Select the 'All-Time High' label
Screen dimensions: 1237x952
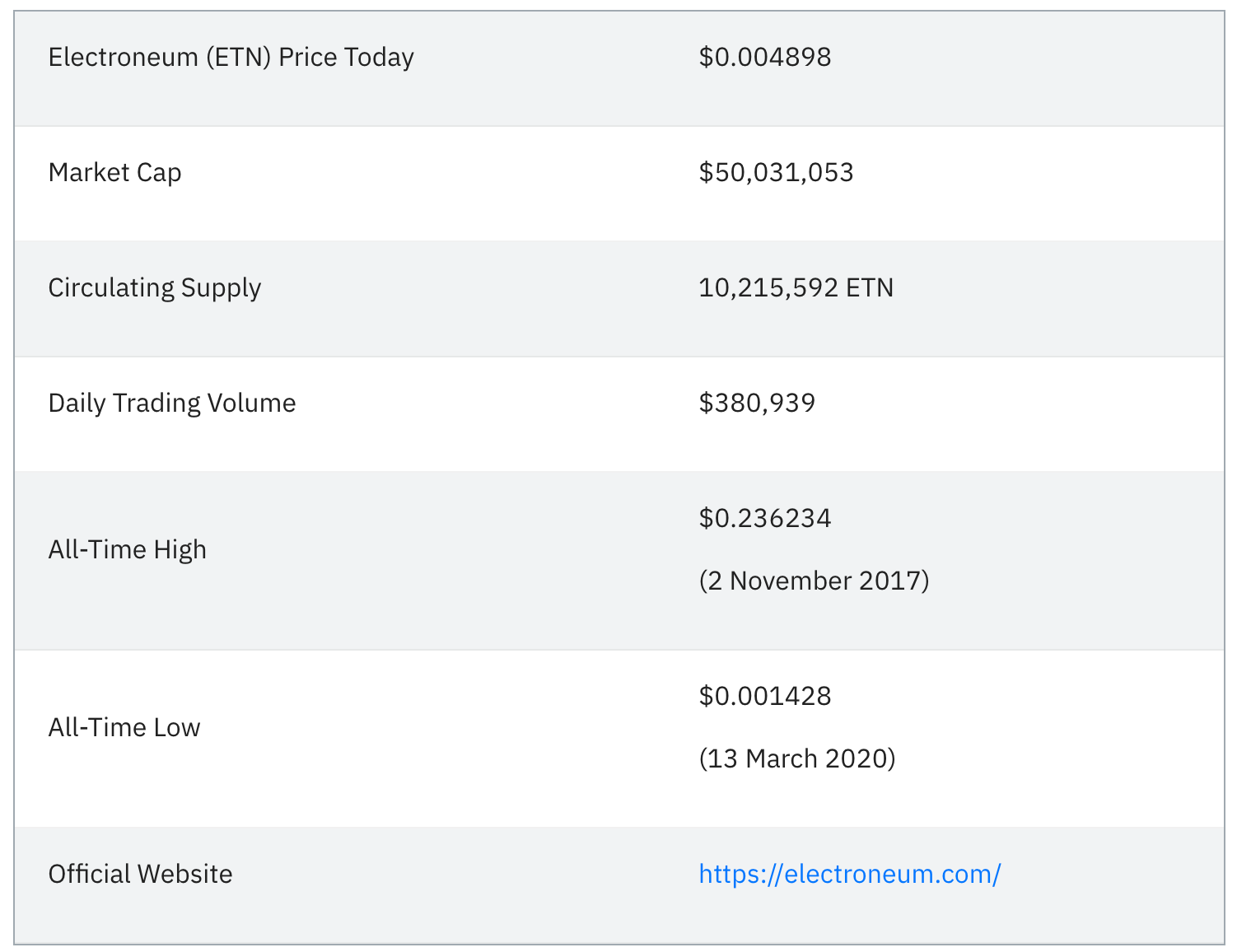pyautogui.click(x=128, y=549)
